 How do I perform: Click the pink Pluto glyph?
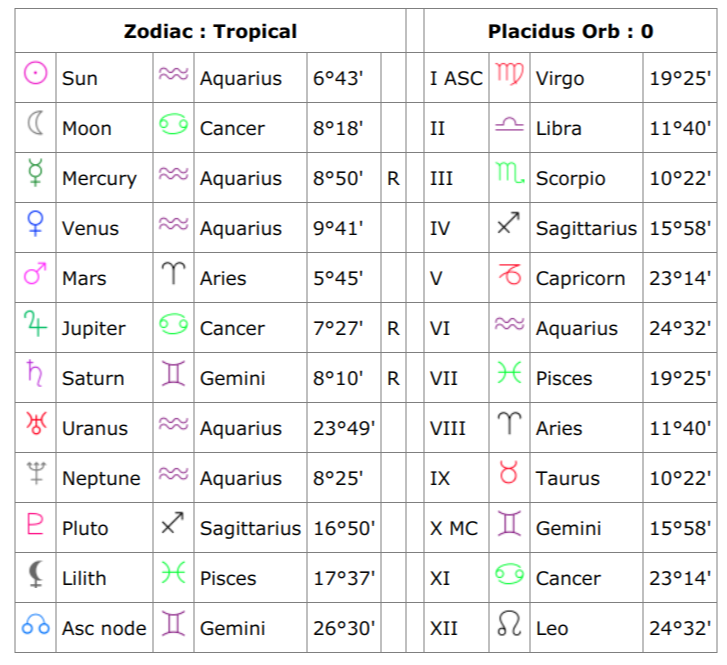[x=35, y=524]
